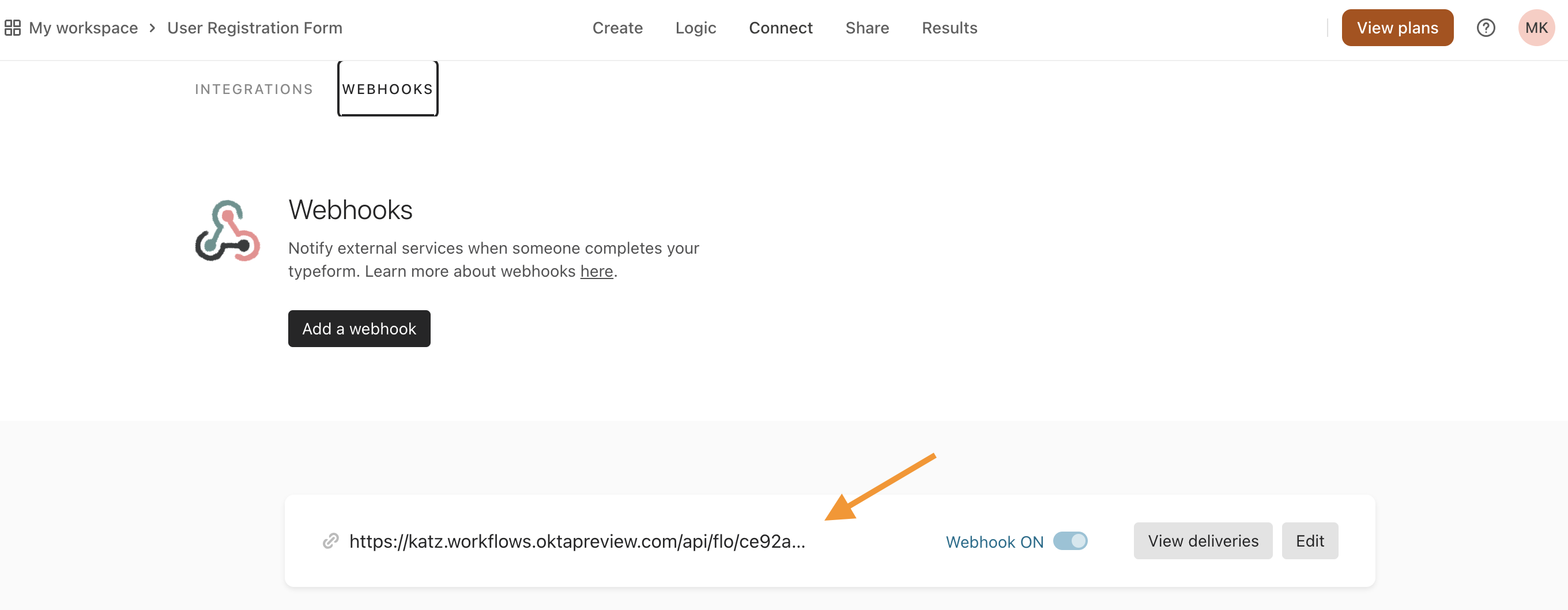The height and width of the screenshot is (610, 1568).
Task: Click the Add a webhook button
Action: (x=359, y=328)
